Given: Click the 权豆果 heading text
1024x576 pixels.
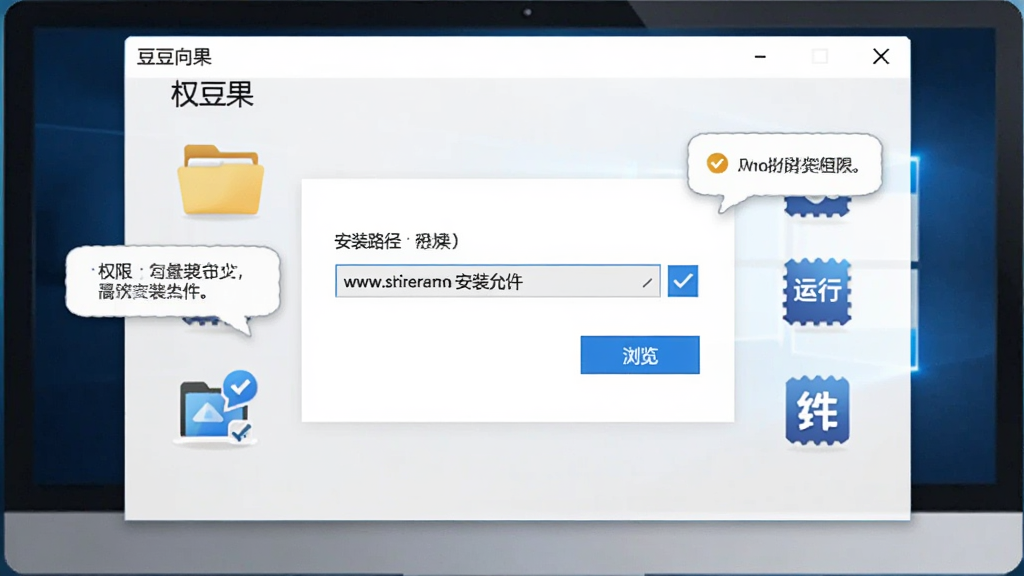Looking at the screenshot, I should click(x=212, y=95).
